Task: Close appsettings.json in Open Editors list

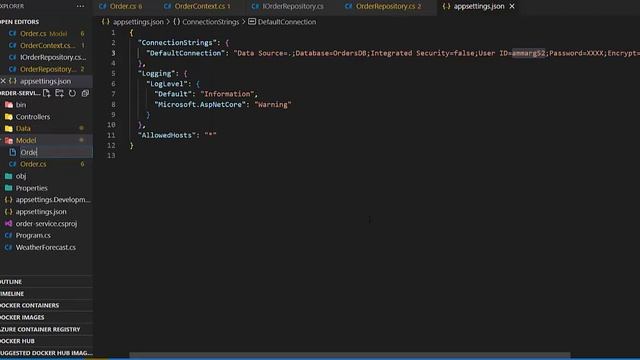Action: (3, 81)
